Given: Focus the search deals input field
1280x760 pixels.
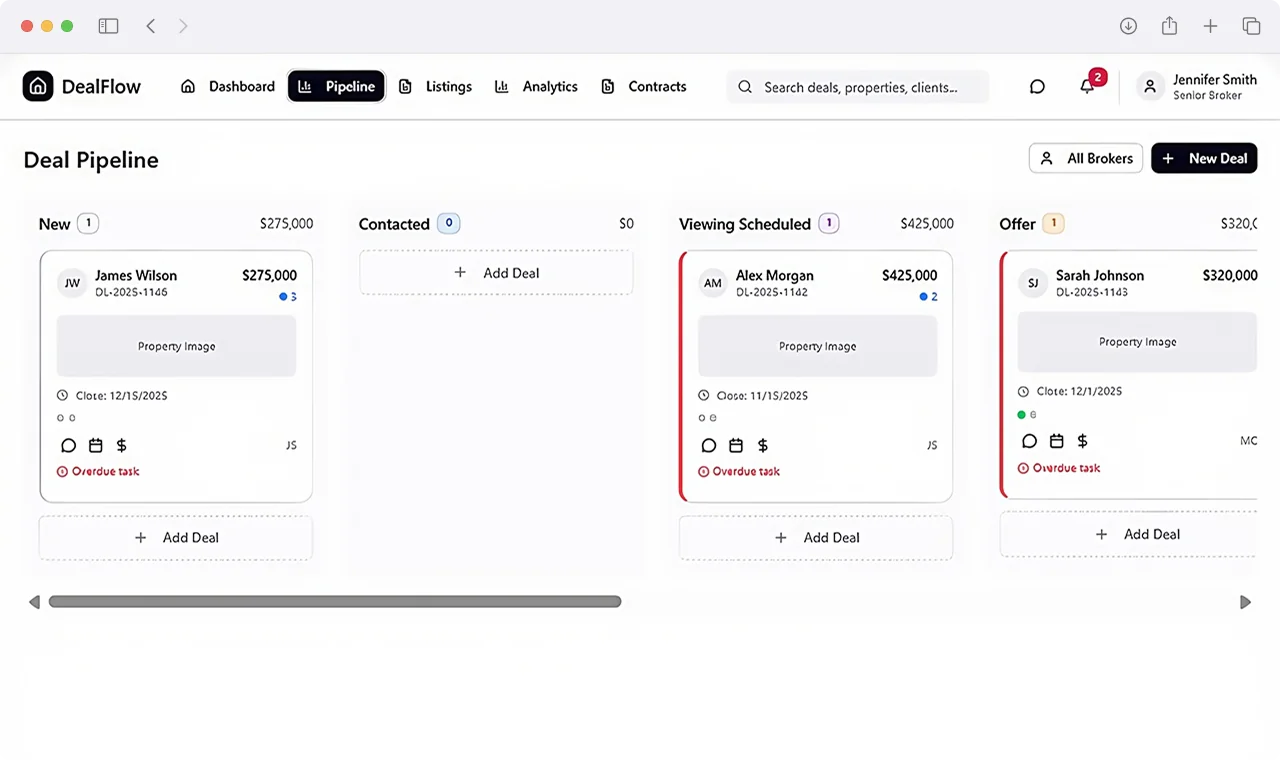Looking at the screenshot, I should [858, 87].
